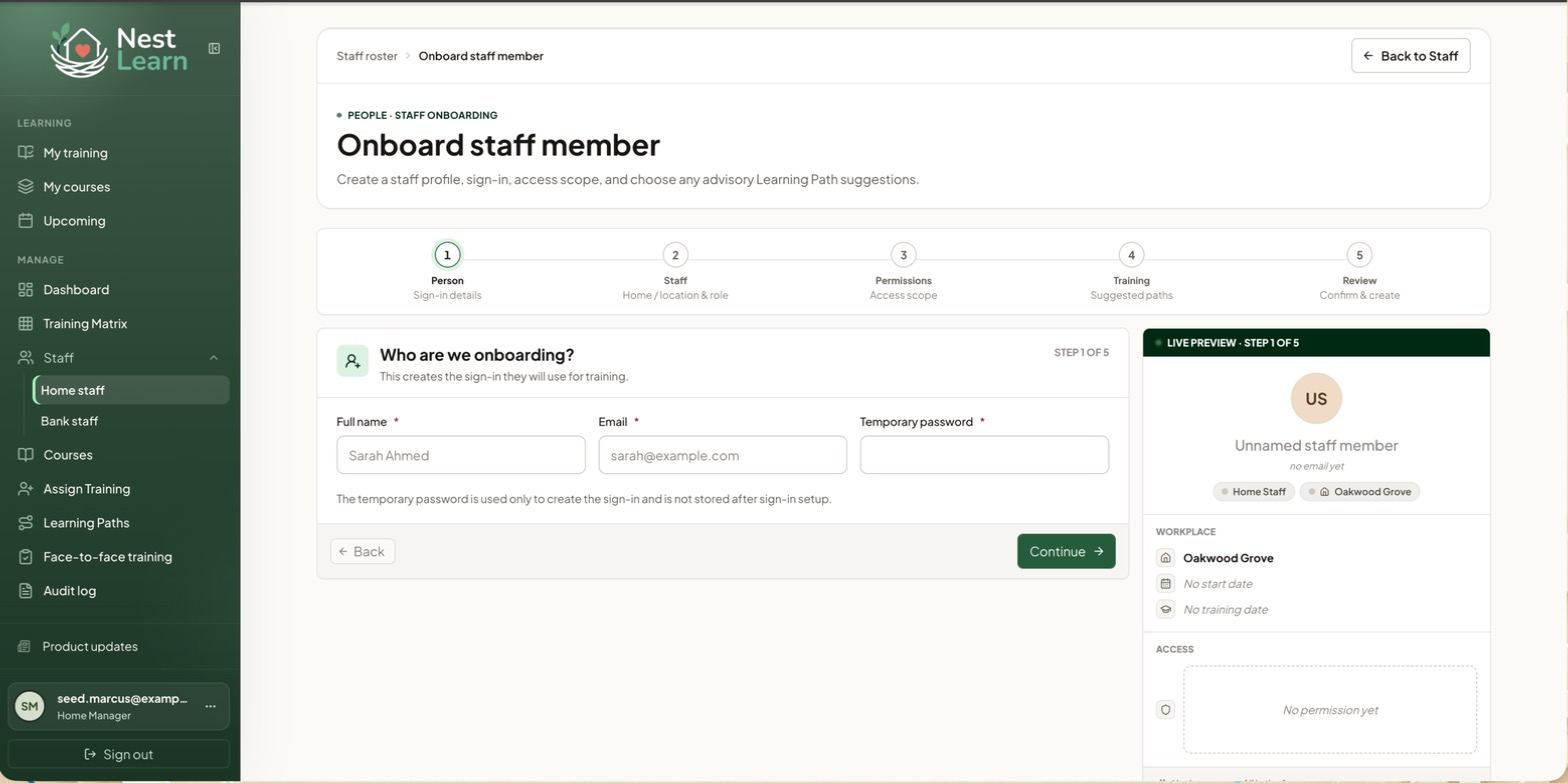The image size is (1568, 783).
Task: Focus the Full name input field
Action: [461, 455]
